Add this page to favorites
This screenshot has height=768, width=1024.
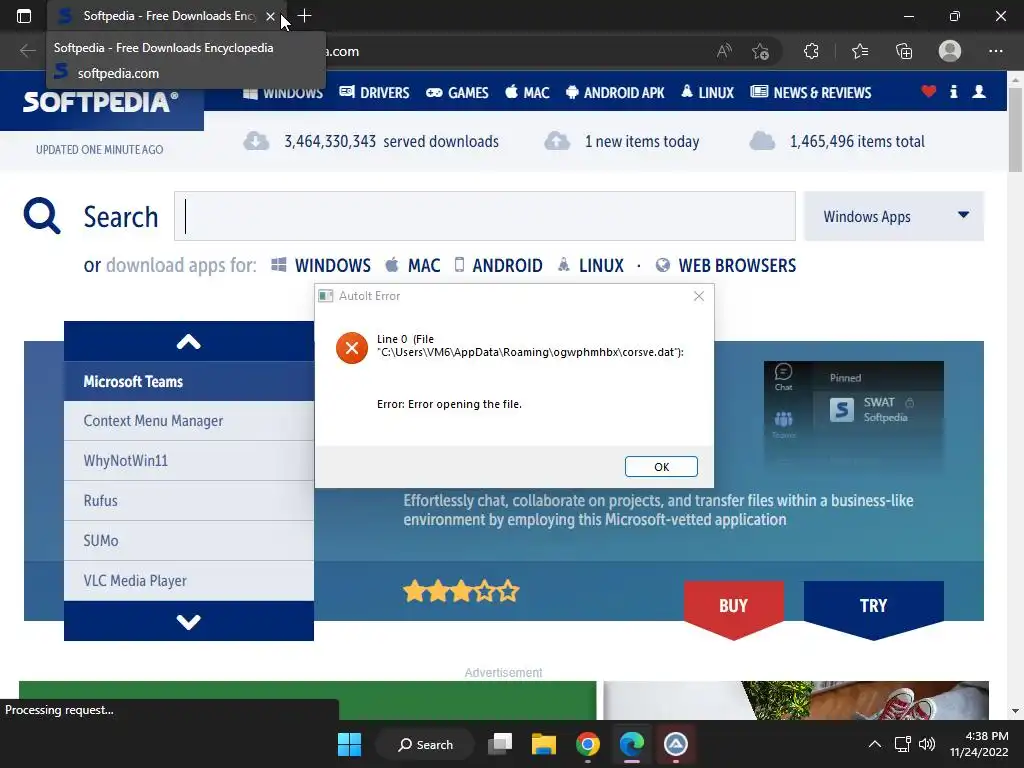pos(760,51)
